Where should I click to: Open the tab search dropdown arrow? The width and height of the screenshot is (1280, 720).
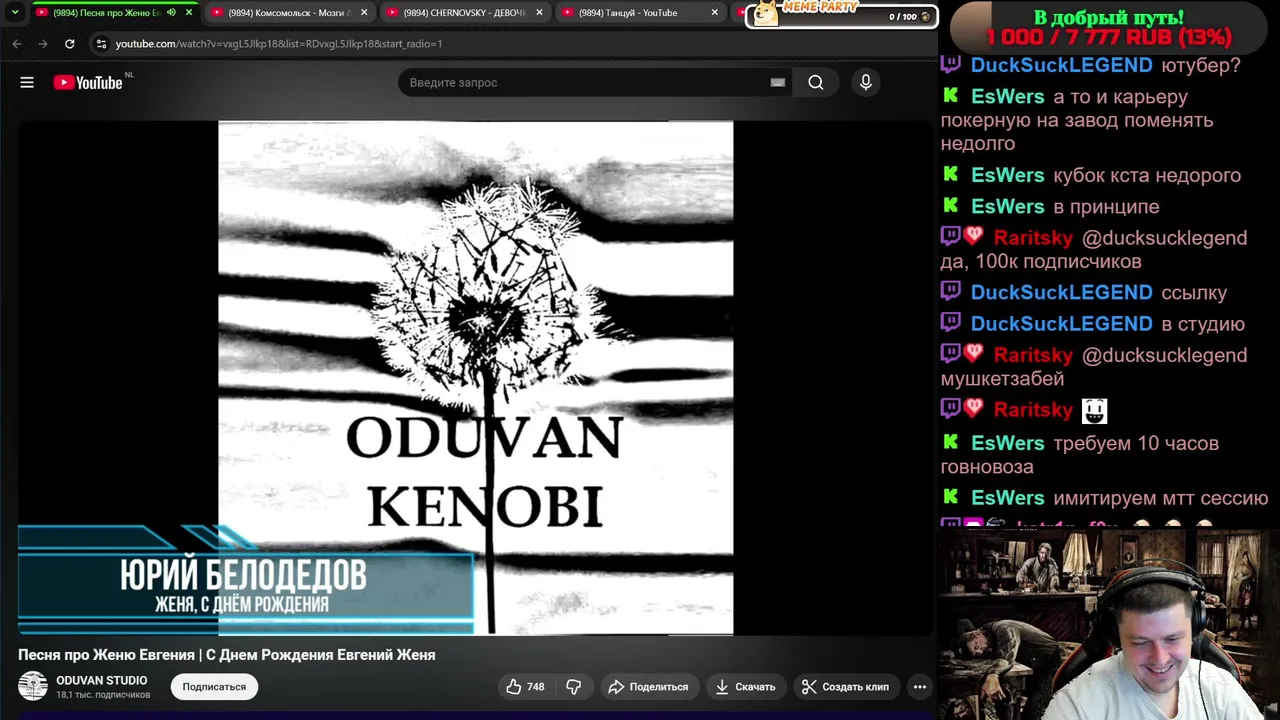pyautogui.click(x=15, y=13)
